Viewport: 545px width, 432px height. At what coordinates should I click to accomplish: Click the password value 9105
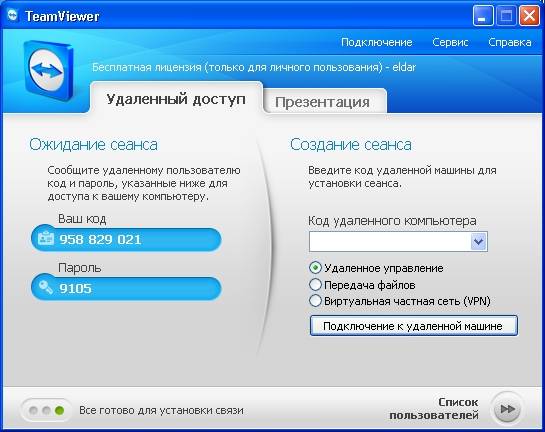(x=75, y=288)
